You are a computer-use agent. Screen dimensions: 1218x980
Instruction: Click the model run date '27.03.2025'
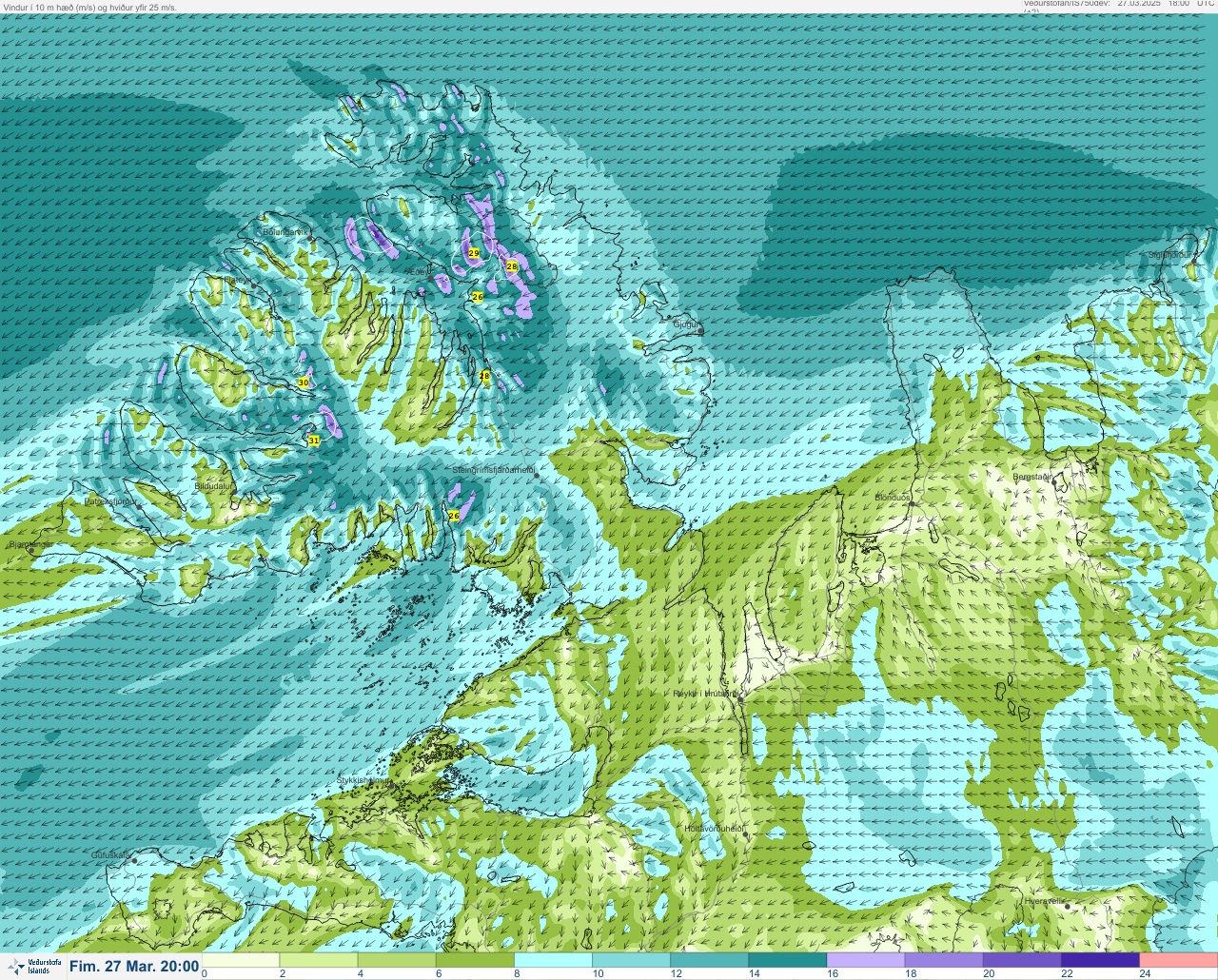tap(1141, 4)
